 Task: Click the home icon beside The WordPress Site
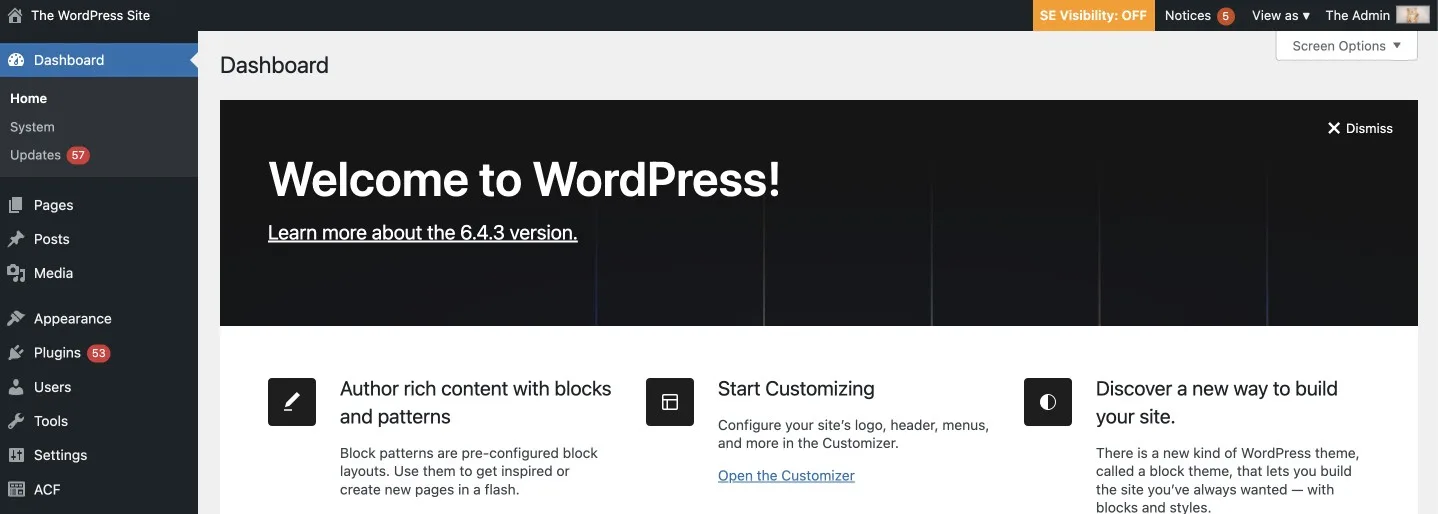tap(15, 15)
